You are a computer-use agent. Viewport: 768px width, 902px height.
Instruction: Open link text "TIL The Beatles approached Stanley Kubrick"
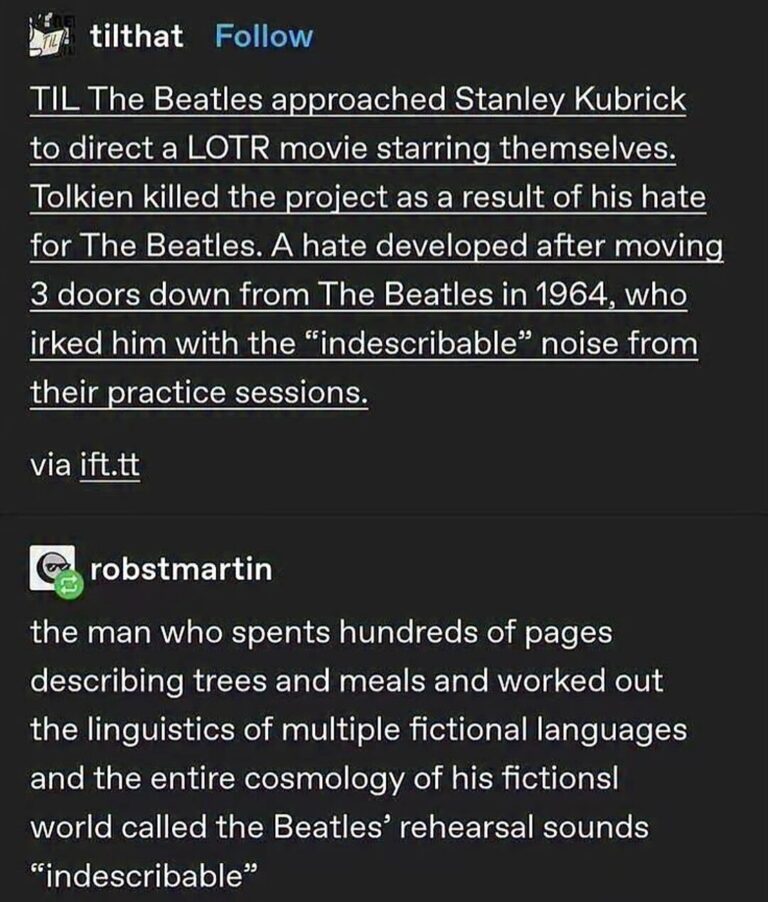(358, 100)
